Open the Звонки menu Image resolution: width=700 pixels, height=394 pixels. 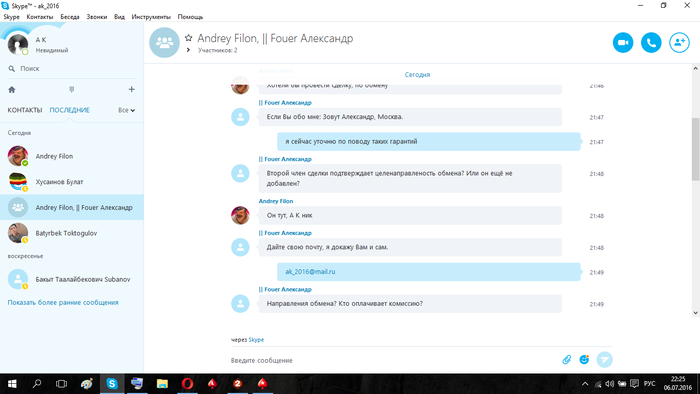click(x=97, y=17)
